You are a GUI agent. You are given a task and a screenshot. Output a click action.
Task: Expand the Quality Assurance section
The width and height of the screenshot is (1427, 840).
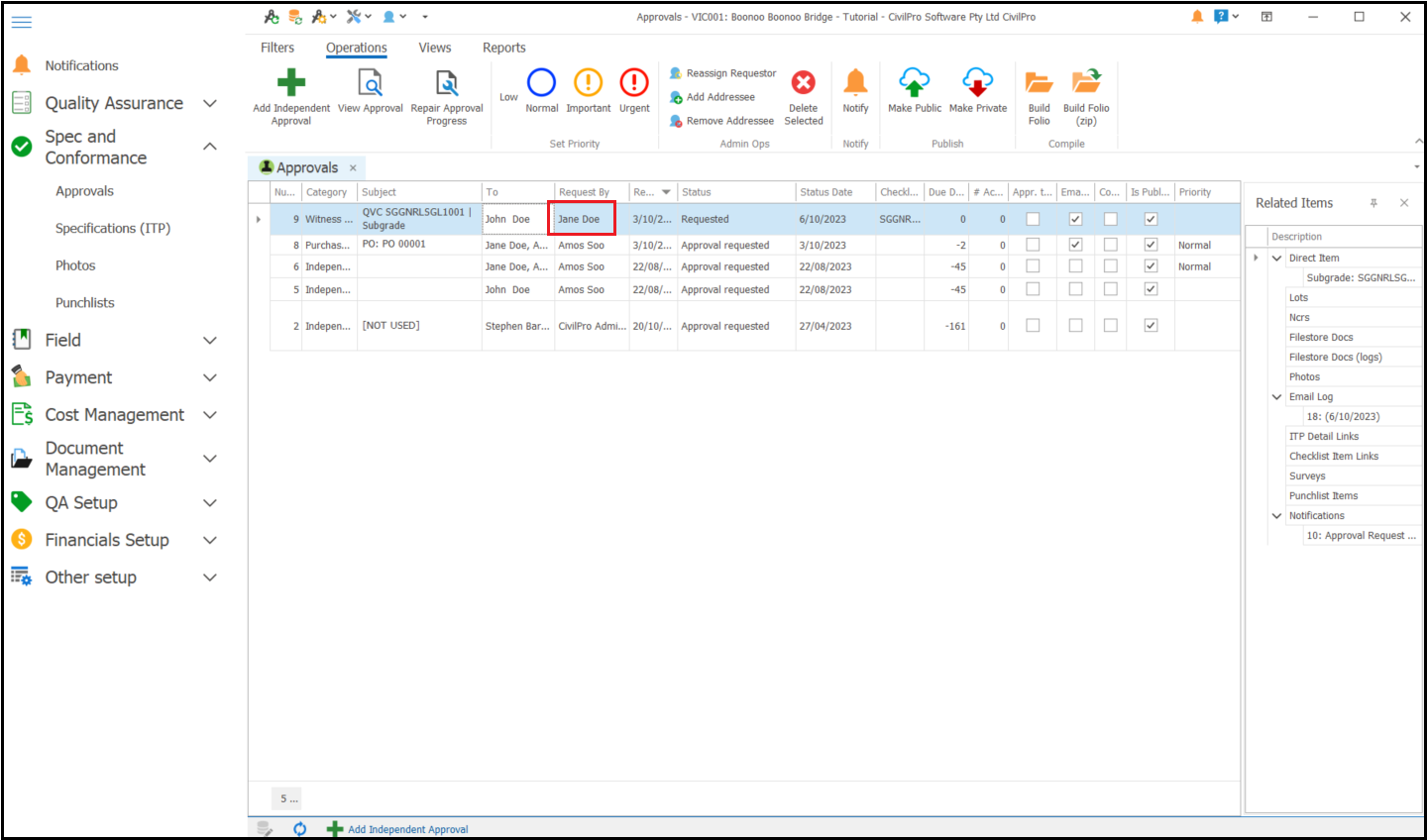click(x=209, y=103)
